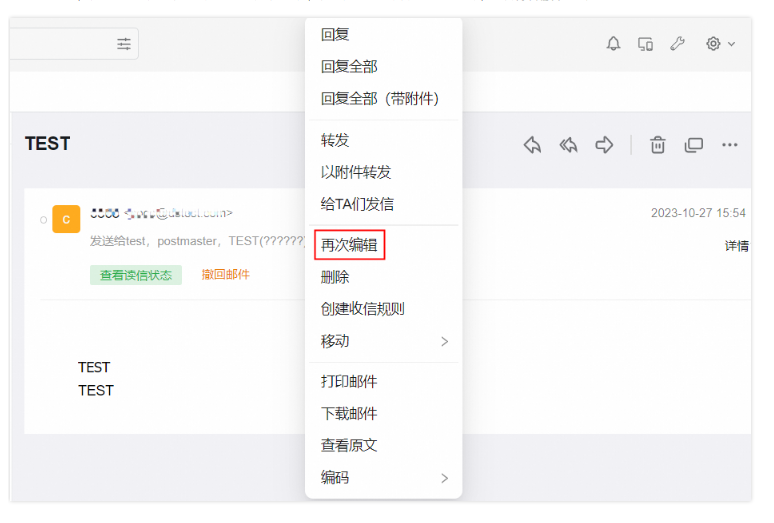Click the forward arrow icon
The width and height of the screenshot is (774, 523).
pyautogui.click(x=604, y=145)
